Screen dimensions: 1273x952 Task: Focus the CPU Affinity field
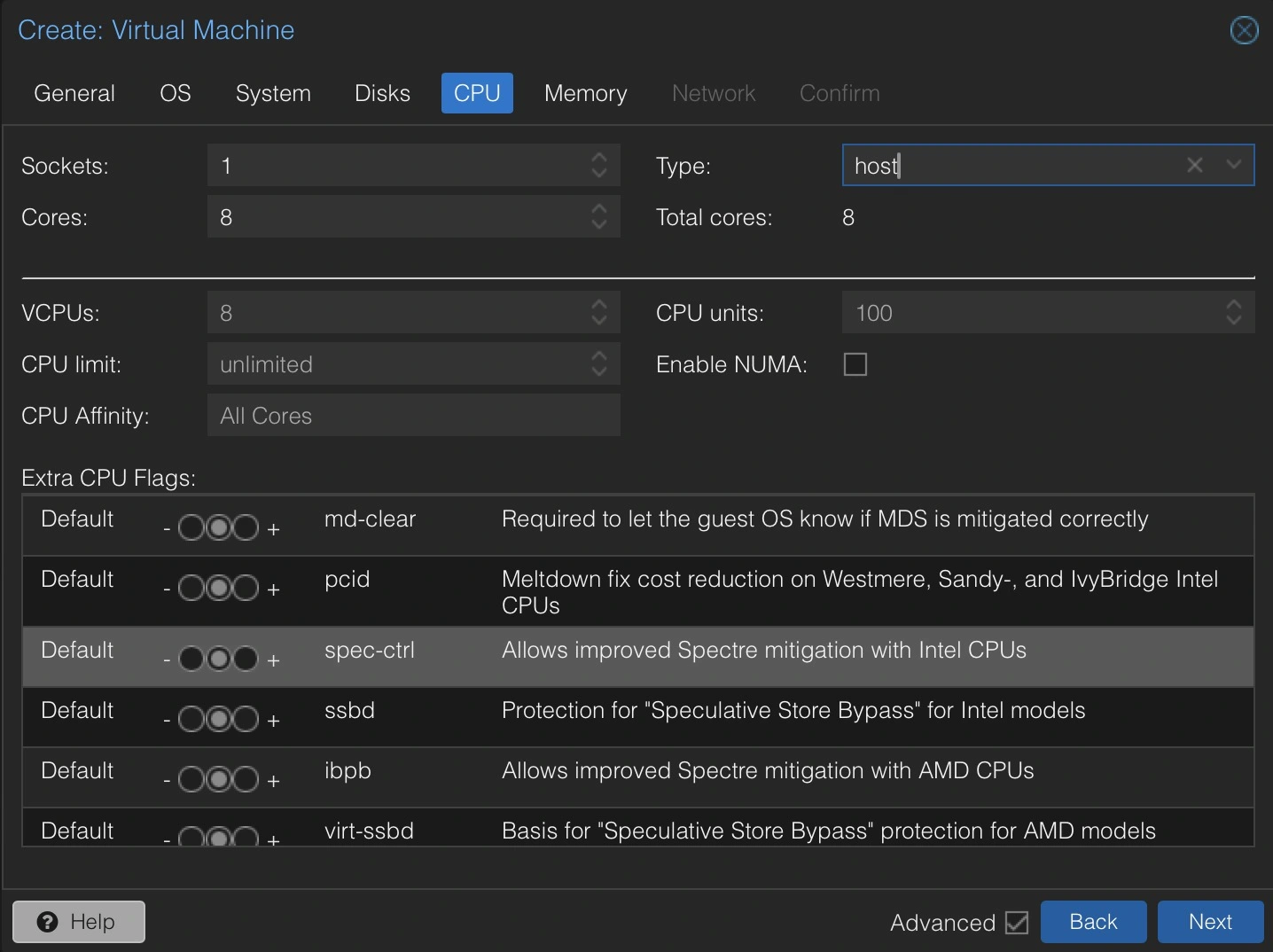[x=414, y=415]
